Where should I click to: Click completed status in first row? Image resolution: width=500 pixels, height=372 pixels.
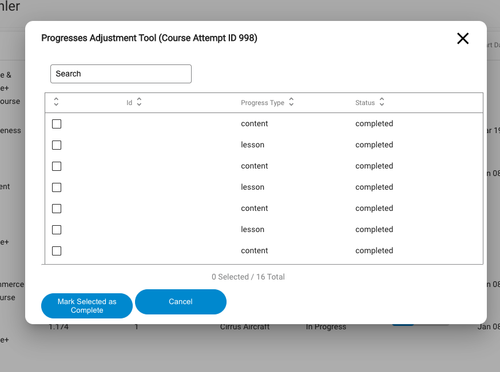[374, 124]
